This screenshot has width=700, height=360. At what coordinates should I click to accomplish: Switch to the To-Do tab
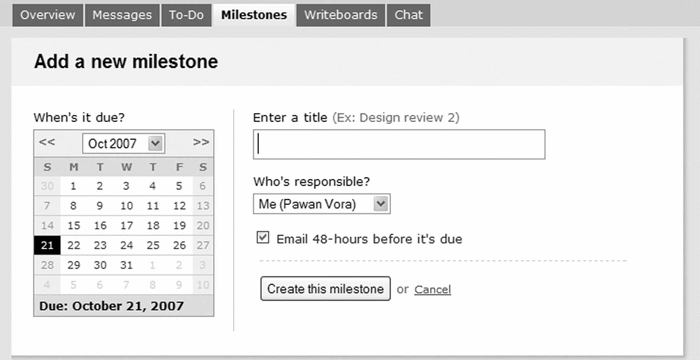pos(186,15)
